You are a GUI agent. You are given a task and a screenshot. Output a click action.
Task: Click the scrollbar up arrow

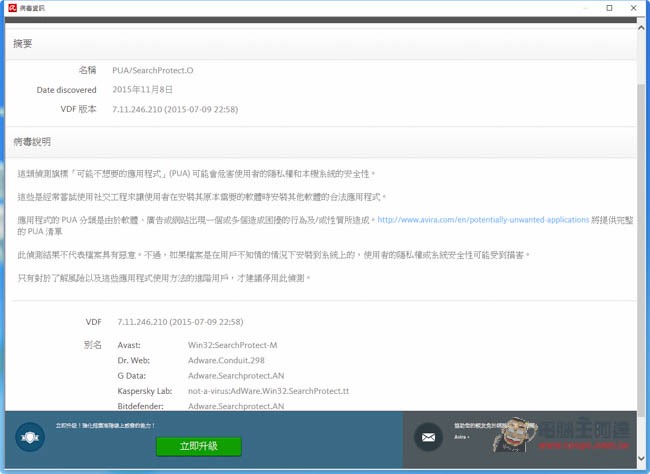point(641,28)
